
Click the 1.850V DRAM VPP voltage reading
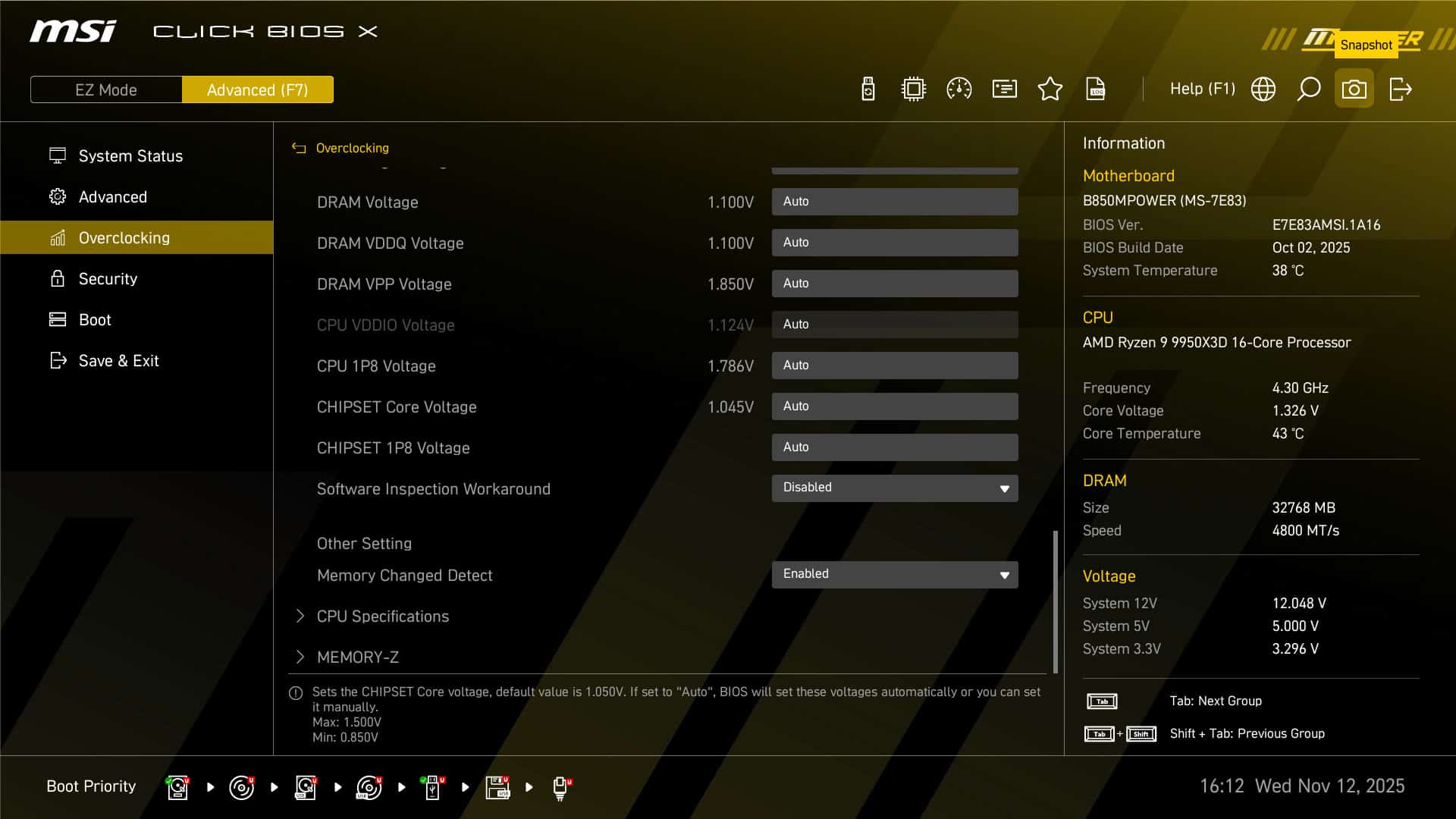coord(730,284)
